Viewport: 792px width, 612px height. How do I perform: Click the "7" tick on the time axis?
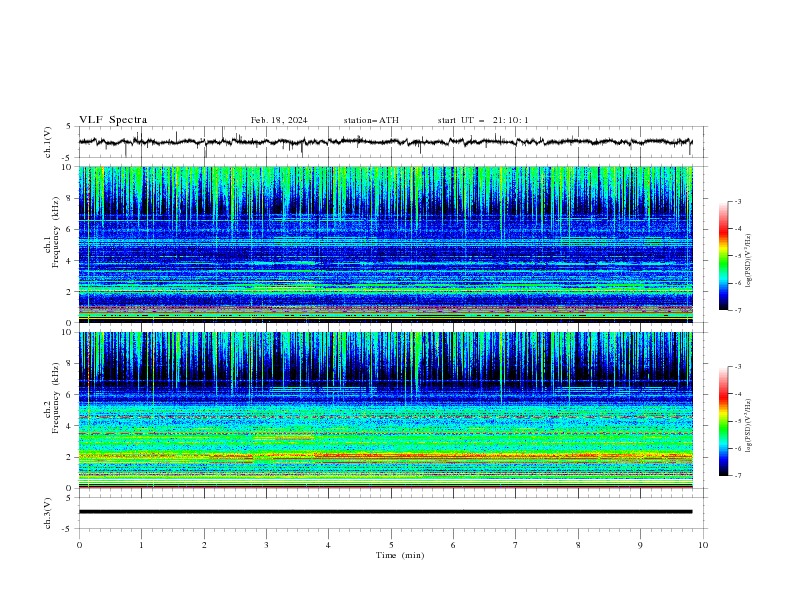[516, 545]
